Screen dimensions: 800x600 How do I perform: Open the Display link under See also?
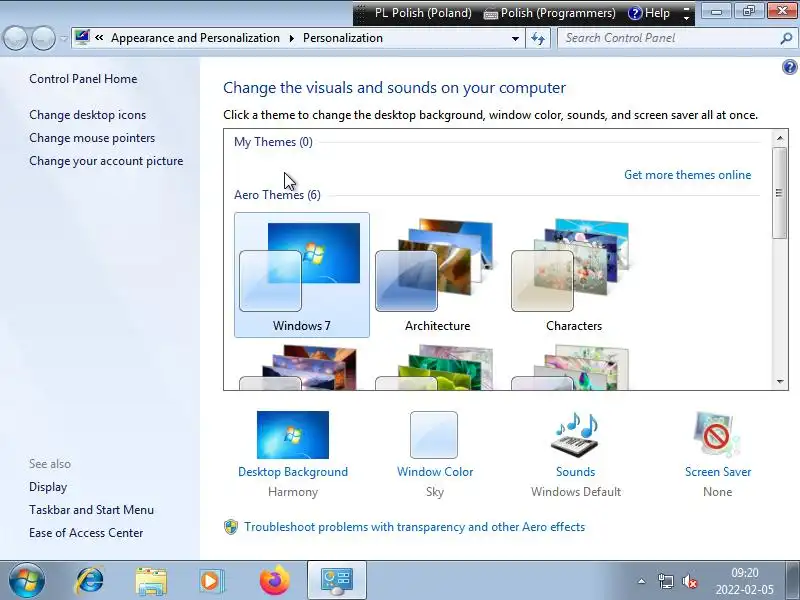[x=48, y=487]
